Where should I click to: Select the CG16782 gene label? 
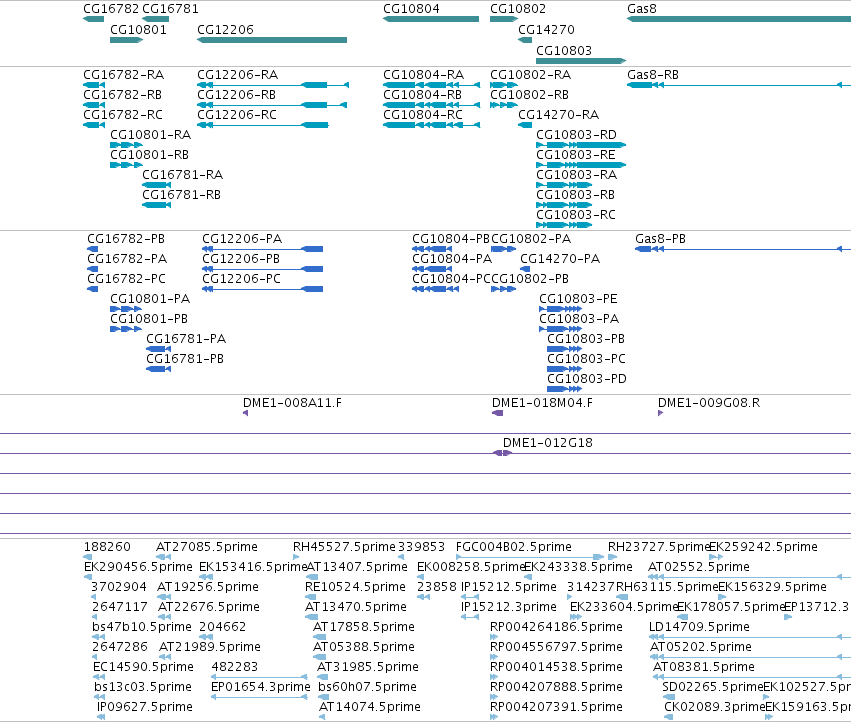click(111, 9)
